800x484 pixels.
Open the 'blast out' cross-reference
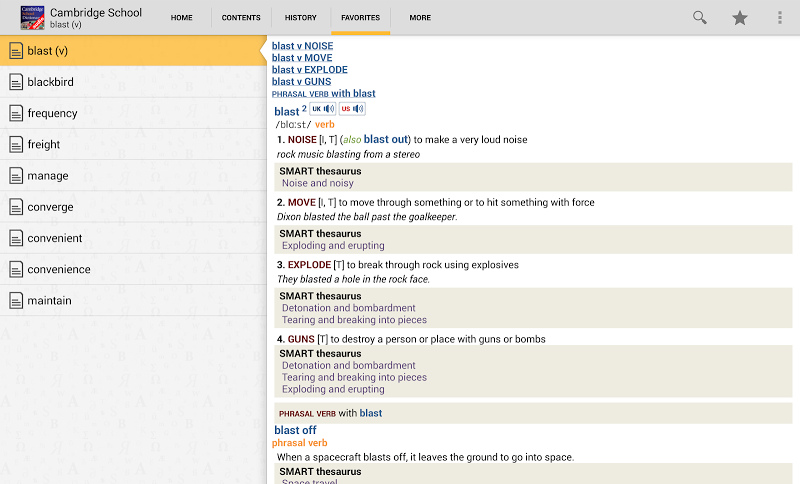coord(386,139)
